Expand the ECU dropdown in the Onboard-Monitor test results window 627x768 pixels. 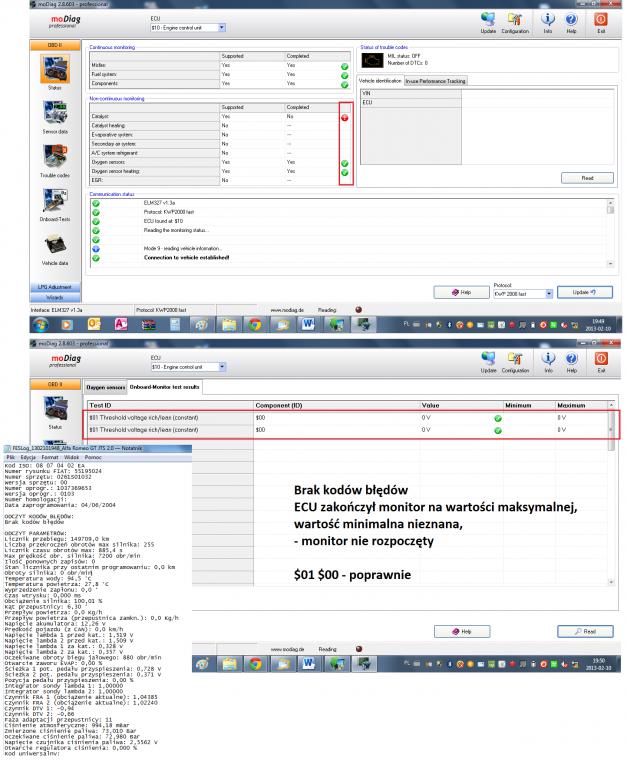coord(222,367)
